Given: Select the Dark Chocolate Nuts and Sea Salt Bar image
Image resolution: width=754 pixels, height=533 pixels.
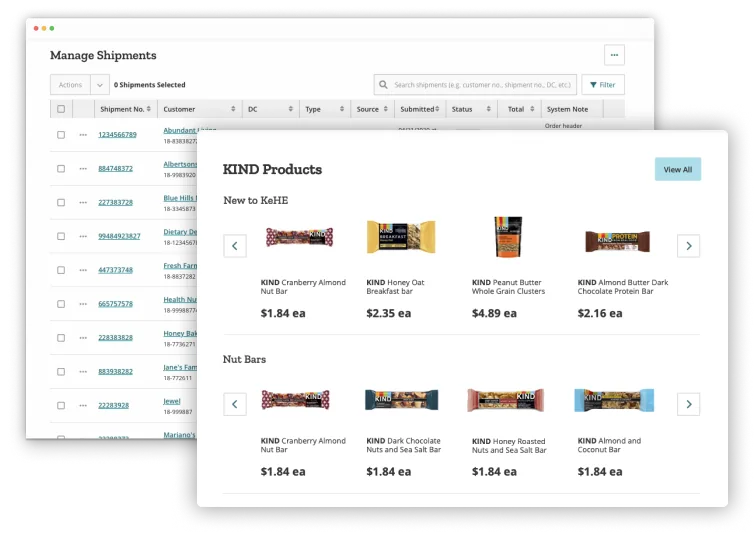Looking at the screenshot, I should coord(402,400).
